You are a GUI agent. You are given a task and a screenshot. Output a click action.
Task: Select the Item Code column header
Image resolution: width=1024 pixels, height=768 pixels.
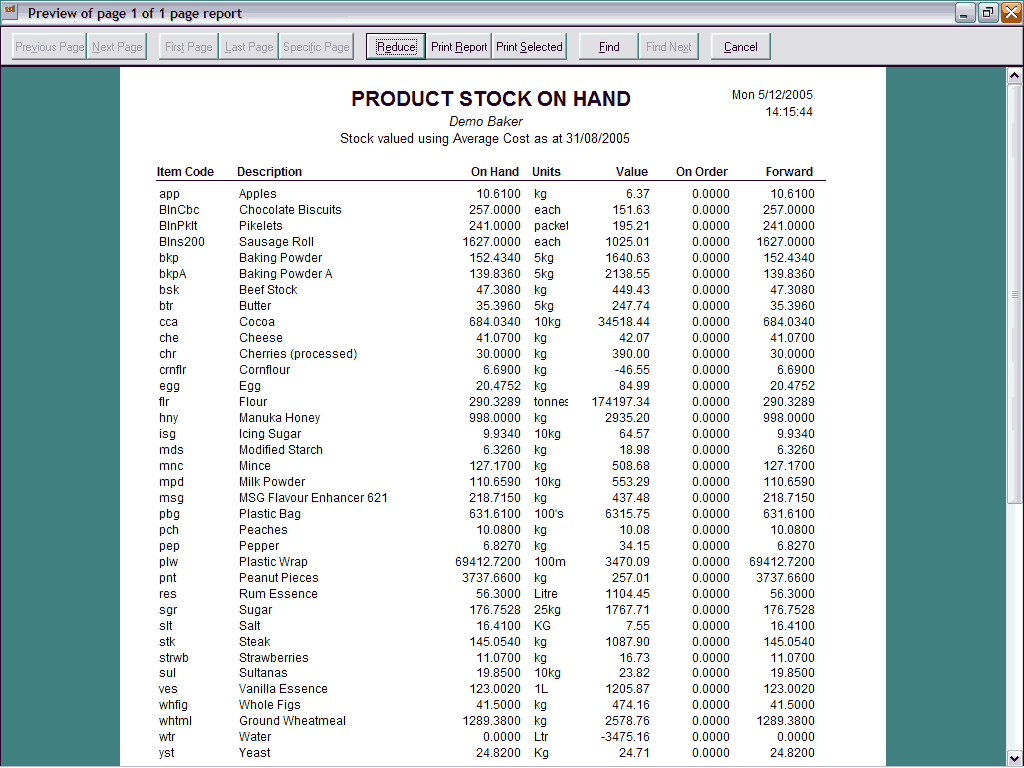point(185,172)
